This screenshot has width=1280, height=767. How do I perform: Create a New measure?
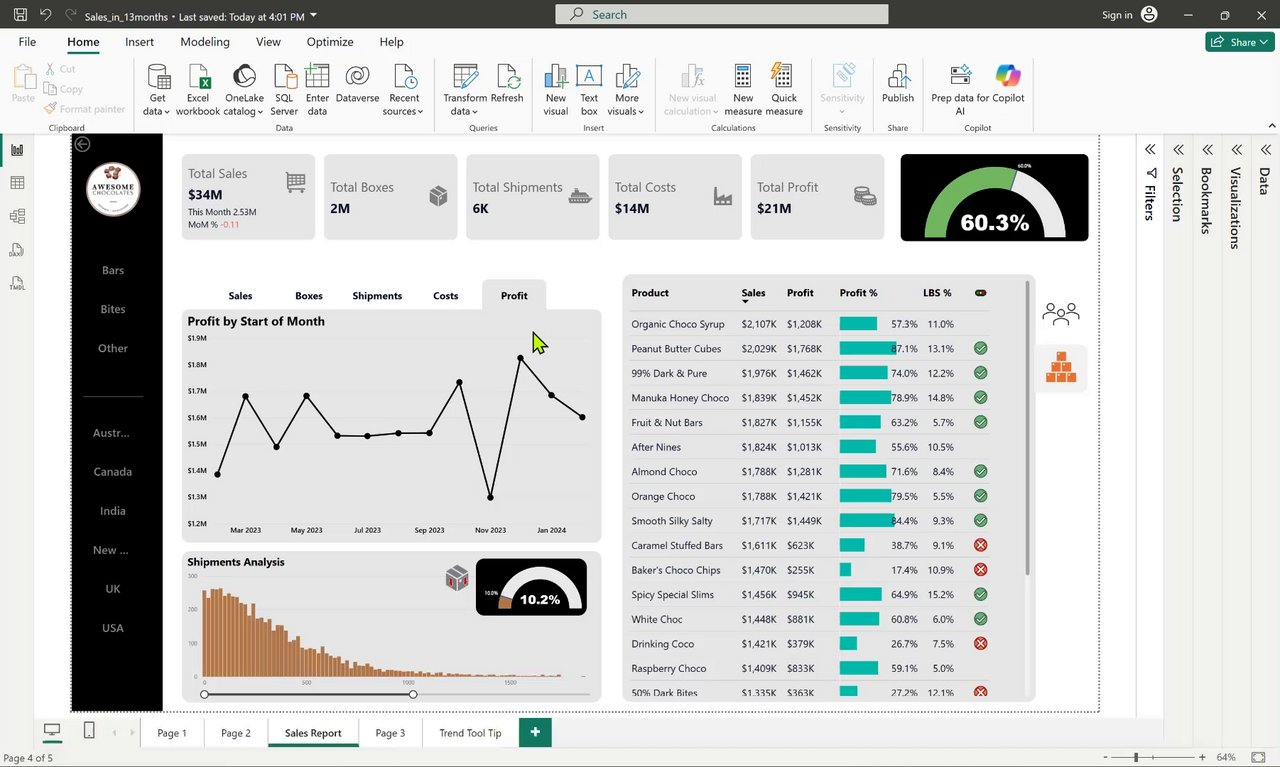(743, 90)
